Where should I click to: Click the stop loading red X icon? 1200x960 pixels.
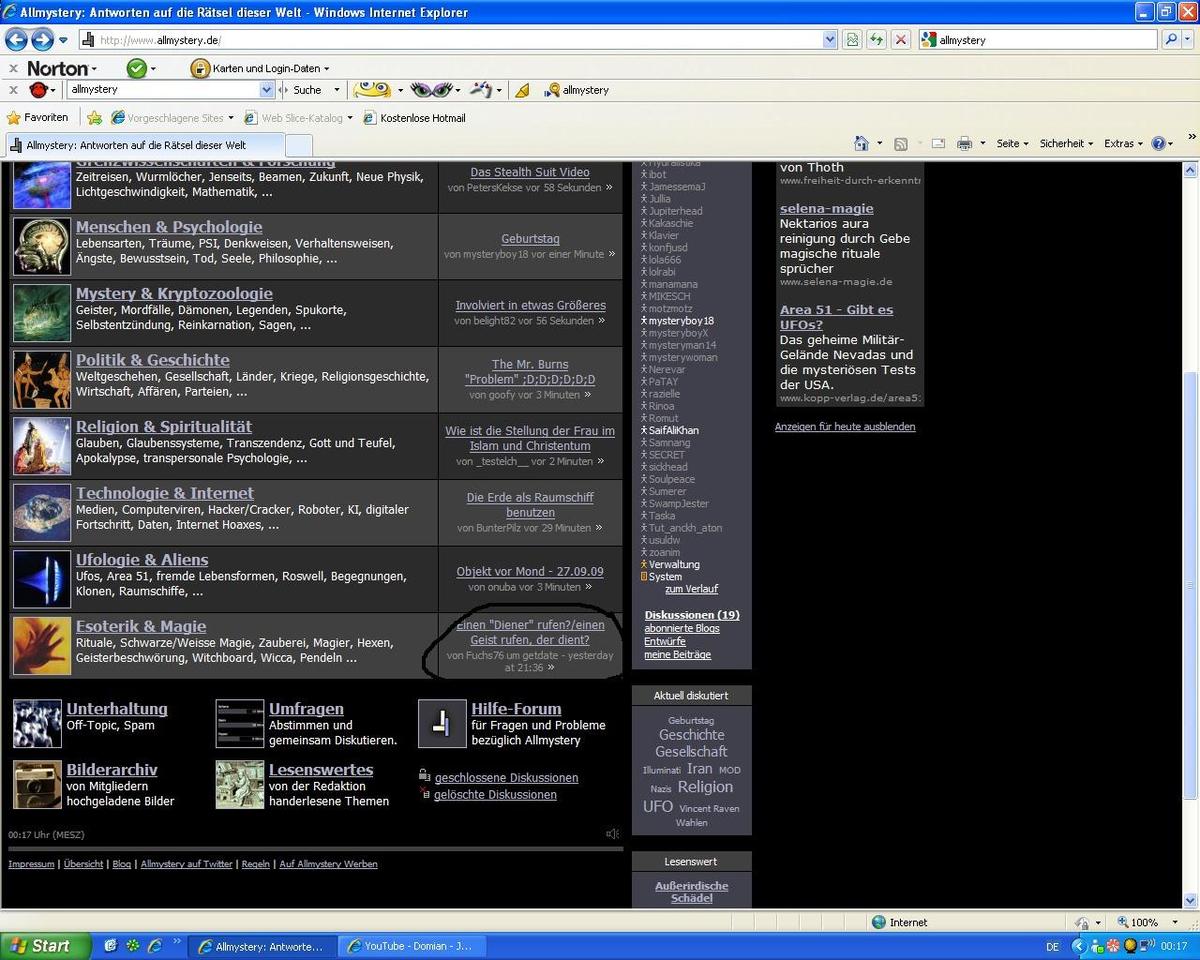click(x=900, y=40)
